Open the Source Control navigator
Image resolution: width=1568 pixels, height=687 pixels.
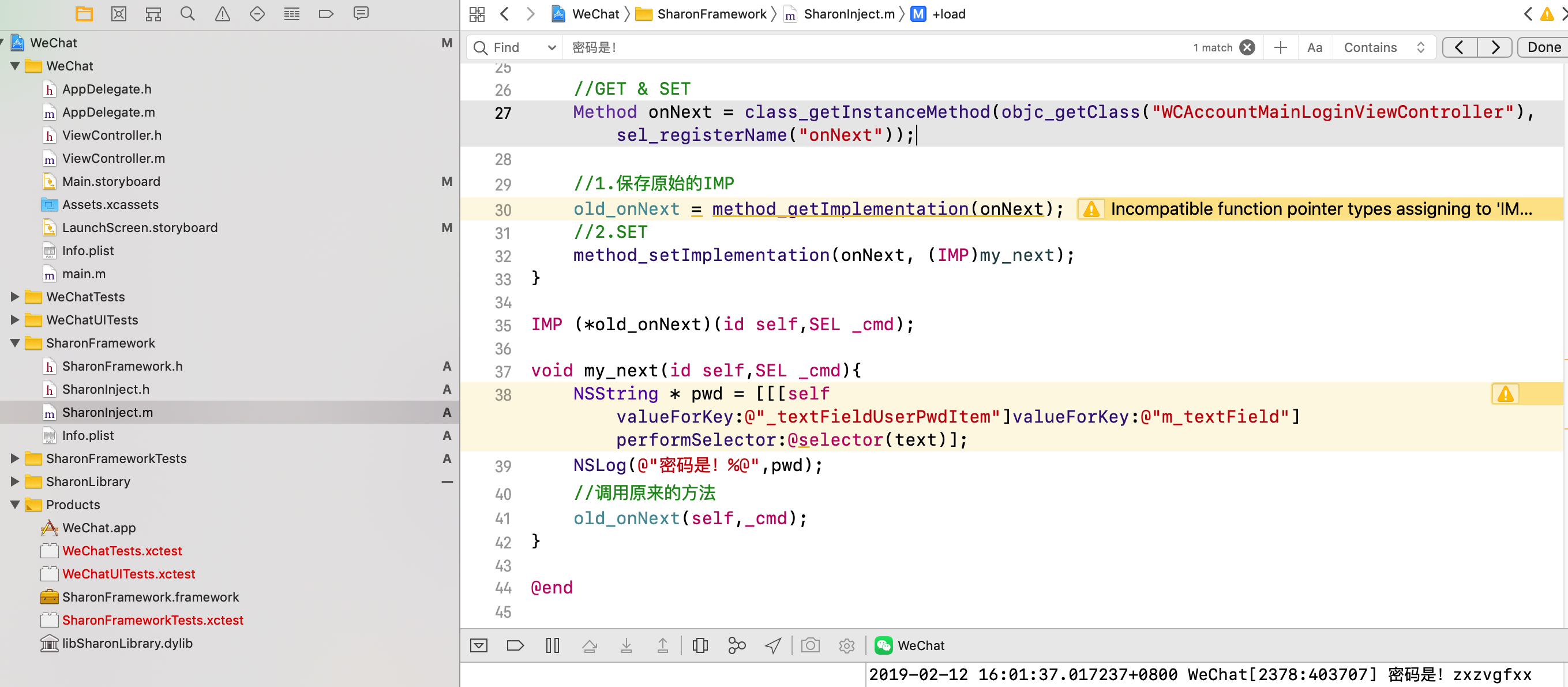[x=119, y=14]
